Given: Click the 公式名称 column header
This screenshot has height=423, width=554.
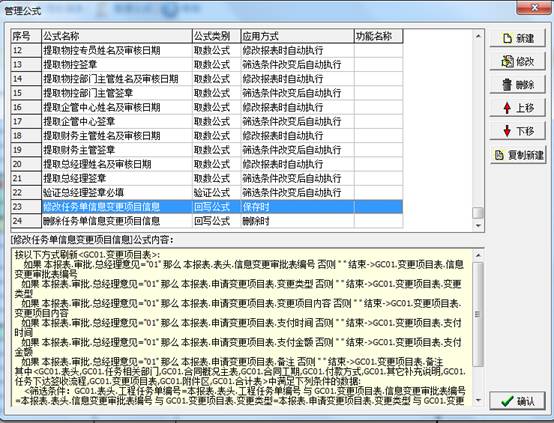Looking at the screenshot, I should click(117, 36).
